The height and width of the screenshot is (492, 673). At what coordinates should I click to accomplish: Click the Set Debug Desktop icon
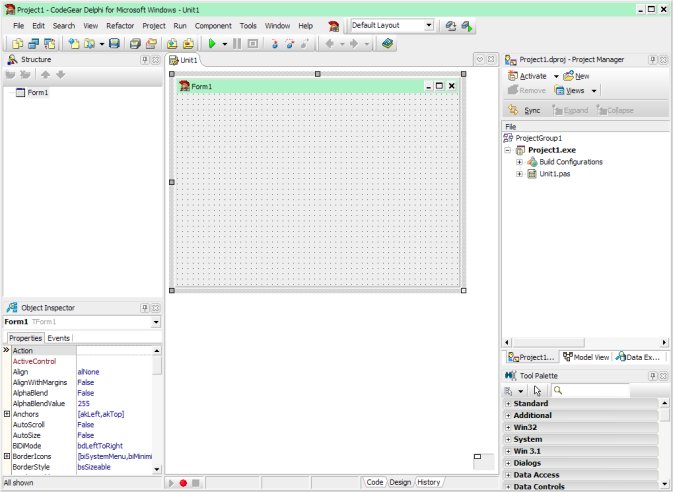pyautogui.click(x=467, y=26)
